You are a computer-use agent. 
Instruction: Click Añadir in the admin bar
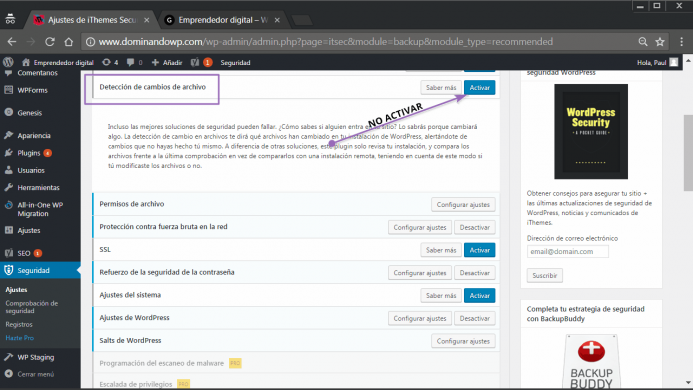(167, 62)
